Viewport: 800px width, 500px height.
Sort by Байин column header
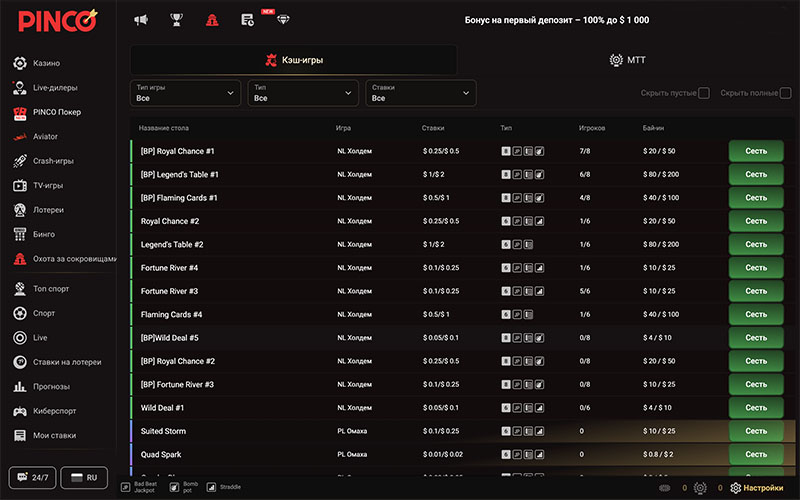click(654, 128)
